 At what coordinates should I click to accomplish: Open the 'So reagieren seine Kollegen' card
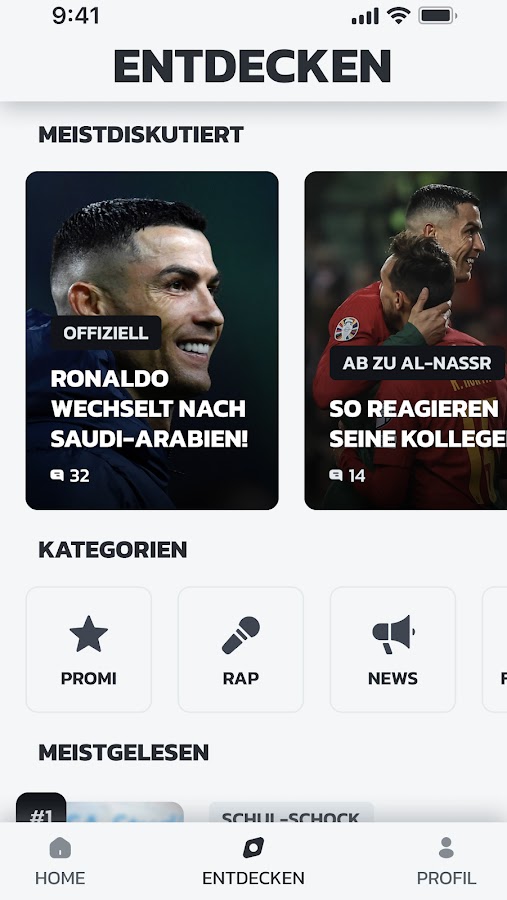406,340
